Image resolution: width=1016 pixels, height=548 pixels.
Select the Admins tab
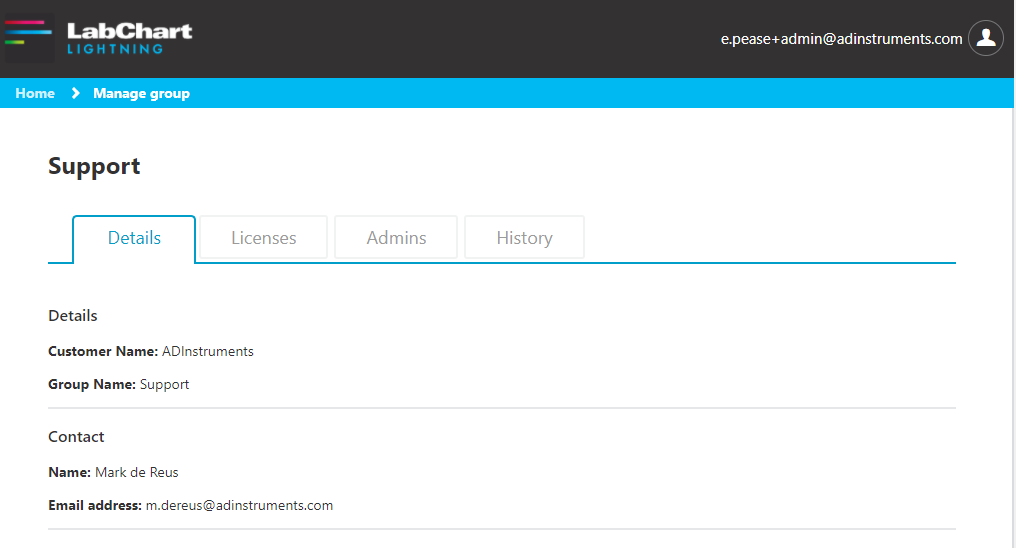coord(396,238)
